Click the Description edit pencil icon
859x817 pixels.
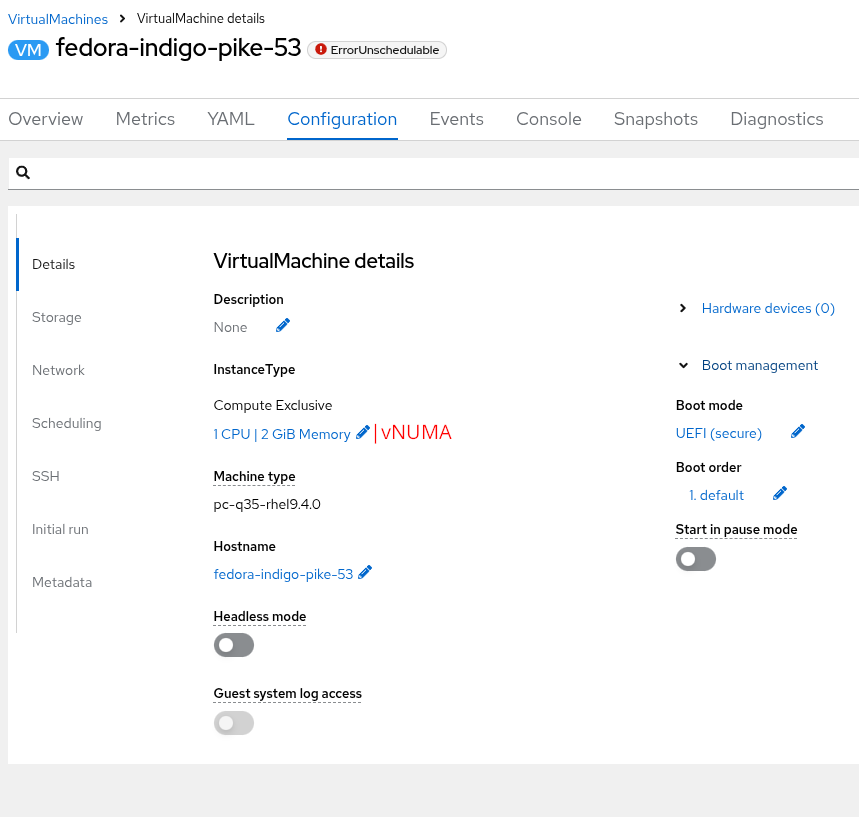coord(283,326)
